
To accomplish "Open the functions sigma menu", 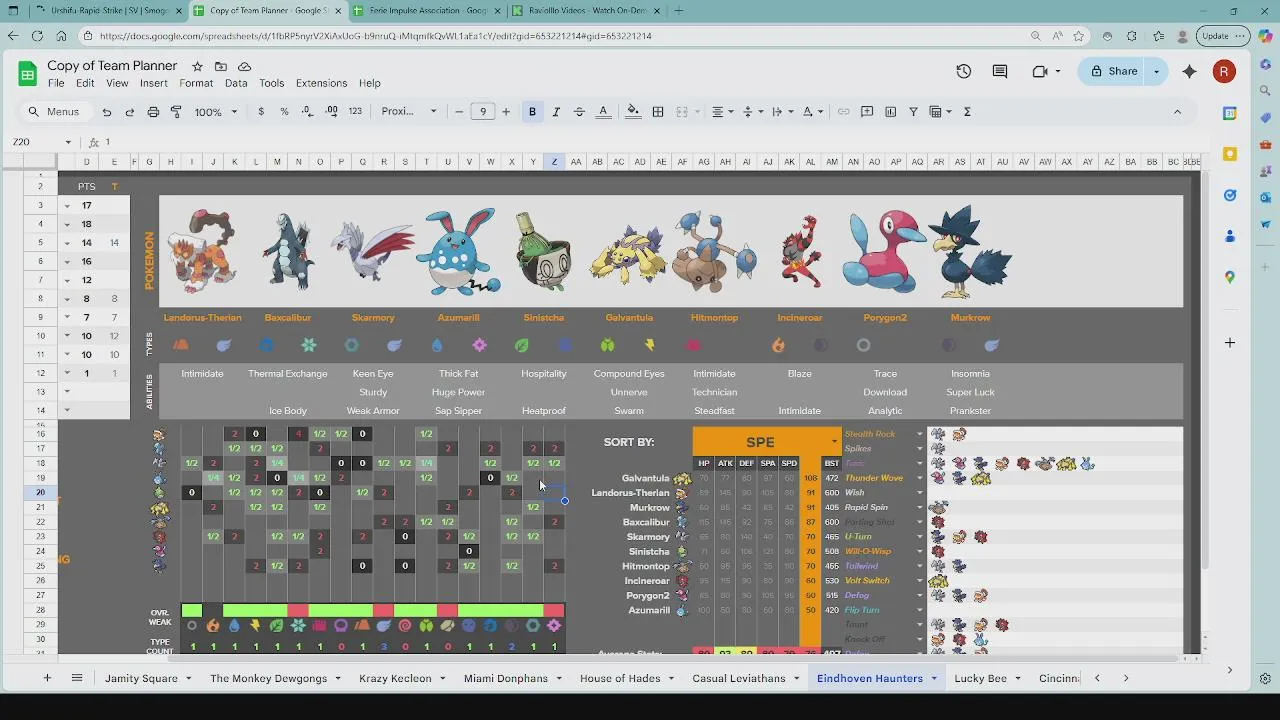I will point(967,112).
